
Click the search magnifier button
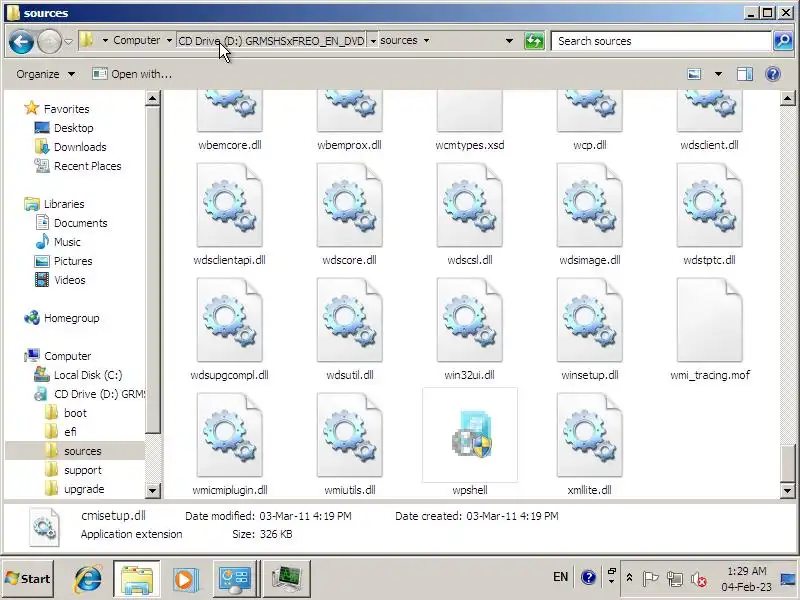(x=782, y=41)
